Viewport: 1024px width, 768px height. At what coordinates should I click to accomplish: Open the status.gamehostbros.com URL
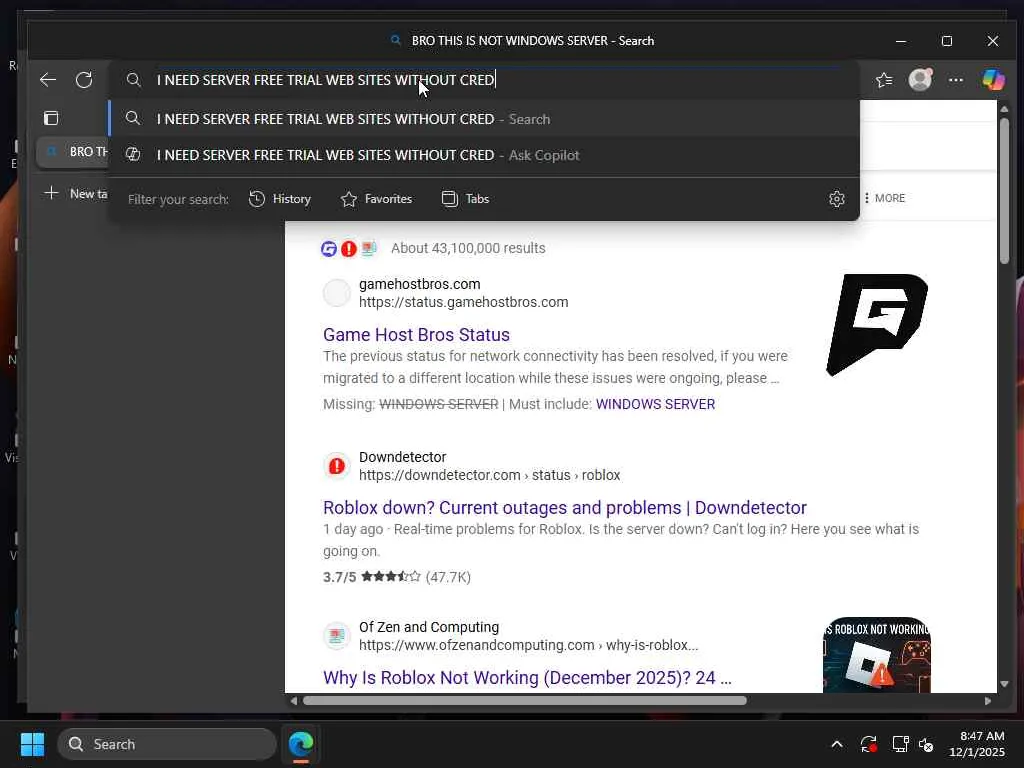pyautogui.click(x=463, y=302)
